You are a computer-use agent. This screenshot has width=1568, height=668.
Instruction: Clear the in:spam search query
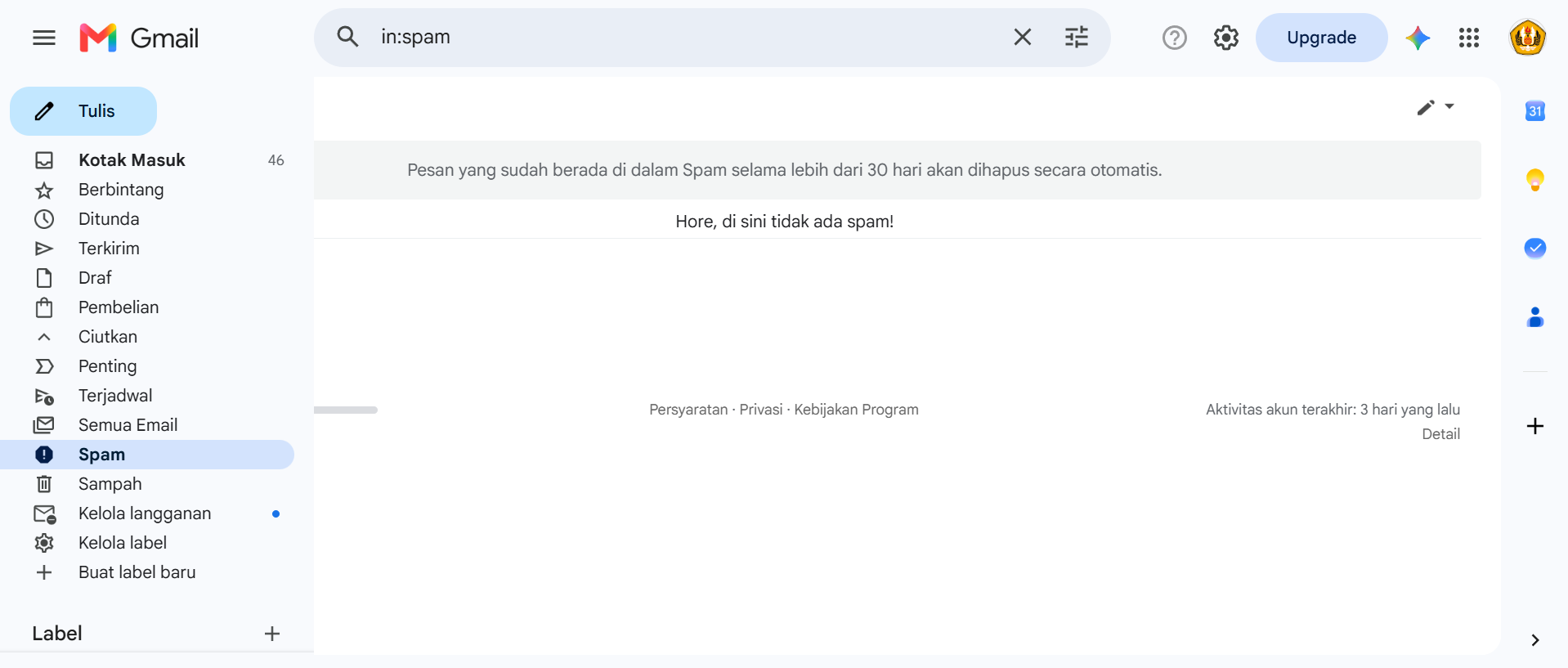tap(1022, 37)
